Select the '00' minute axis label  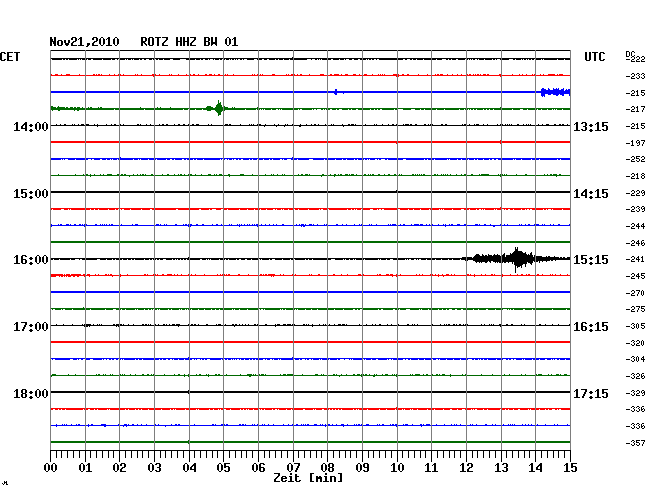pos(51,468)
